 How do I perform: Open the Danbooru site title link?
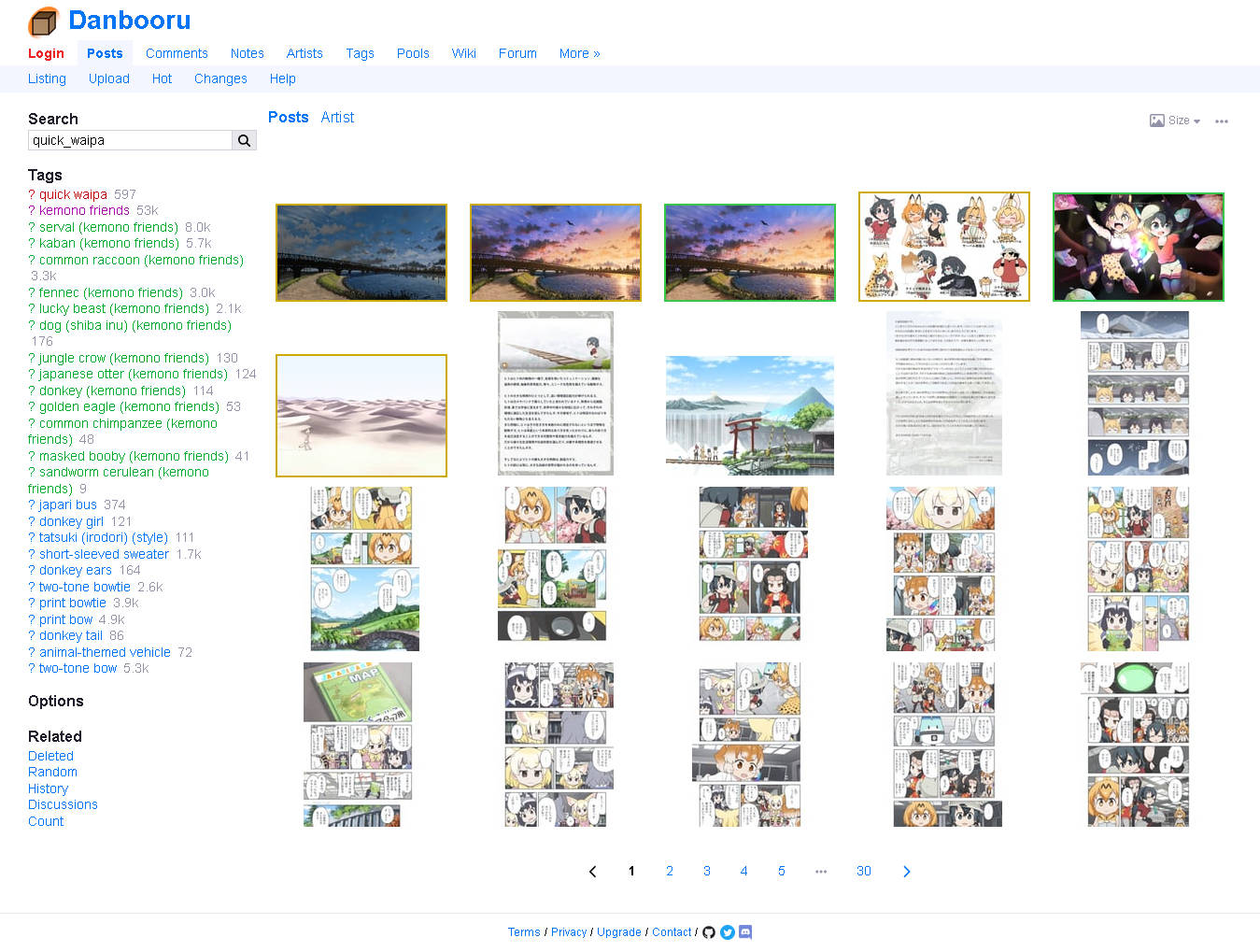[129, 20]
